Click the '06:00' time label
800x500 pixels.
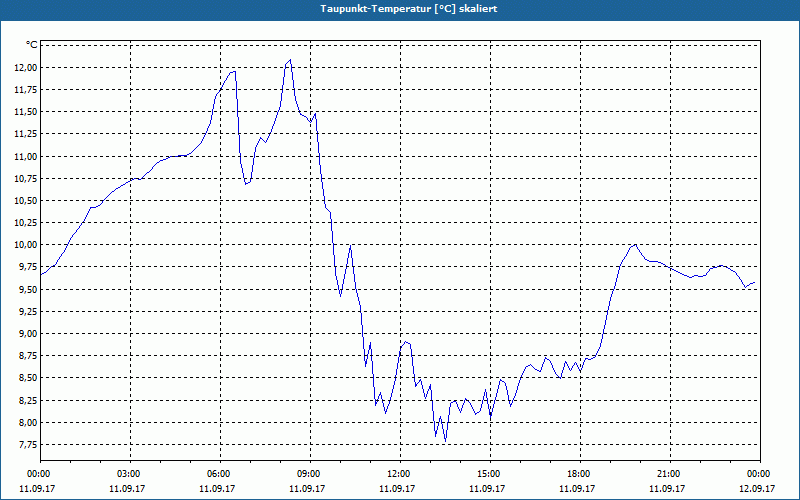click(220, 474)
